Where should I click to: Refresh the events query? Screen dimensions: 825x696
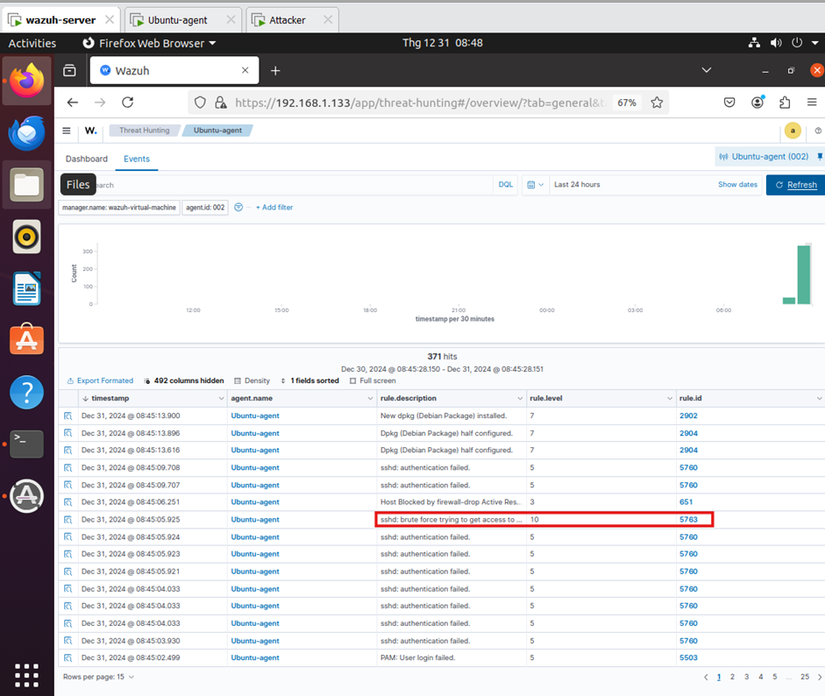click(796, 185)
